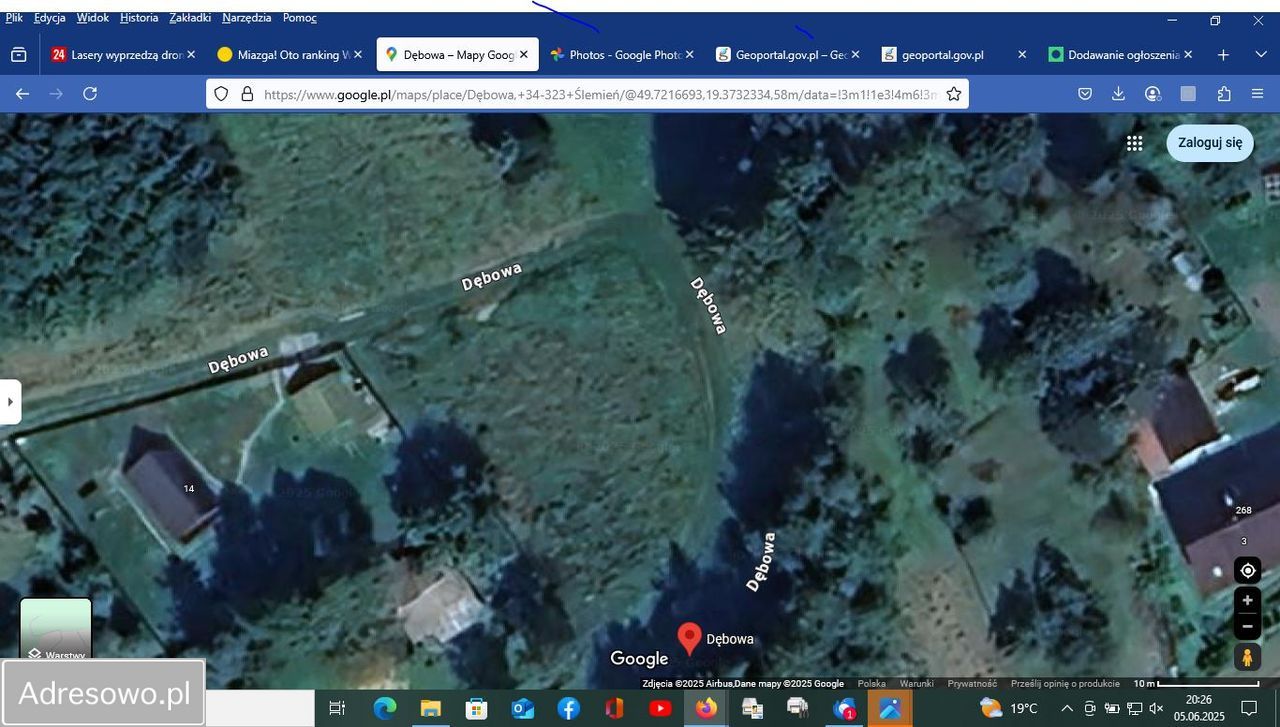The height and width of the screenshot is (727, 1280).
Task: Launch Microsoft Store from the taskbar
Action: point(477,708)
